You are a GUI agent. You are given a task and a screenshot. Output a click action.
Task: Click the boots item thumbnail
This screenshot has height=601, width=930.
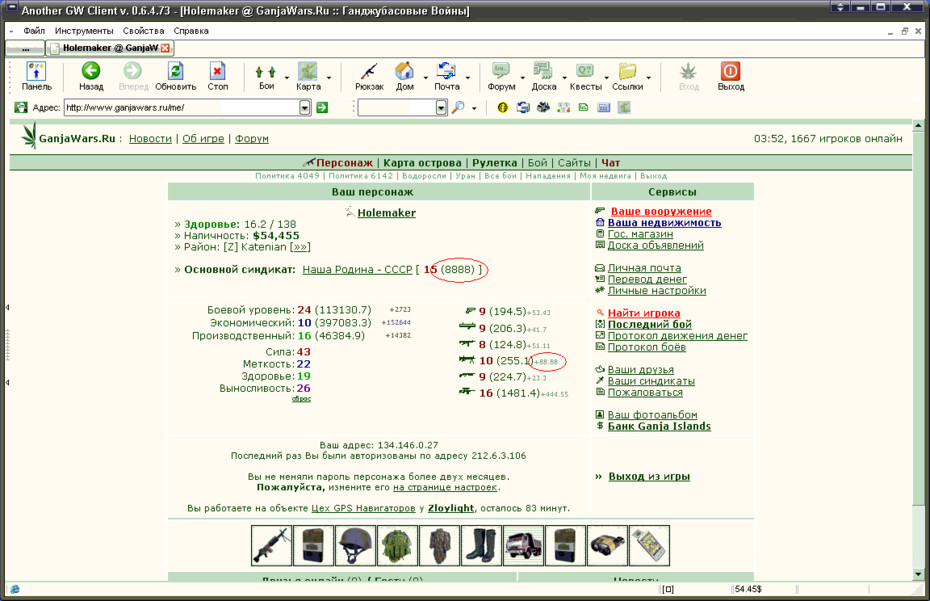point(481,545)
